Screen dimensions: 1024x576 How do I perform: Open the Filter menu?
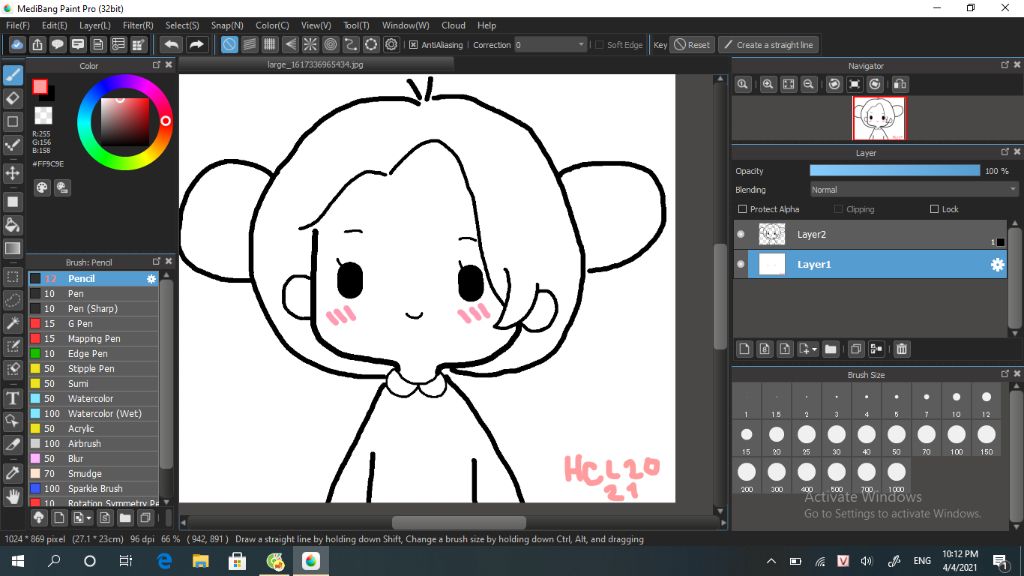point(138,25)
